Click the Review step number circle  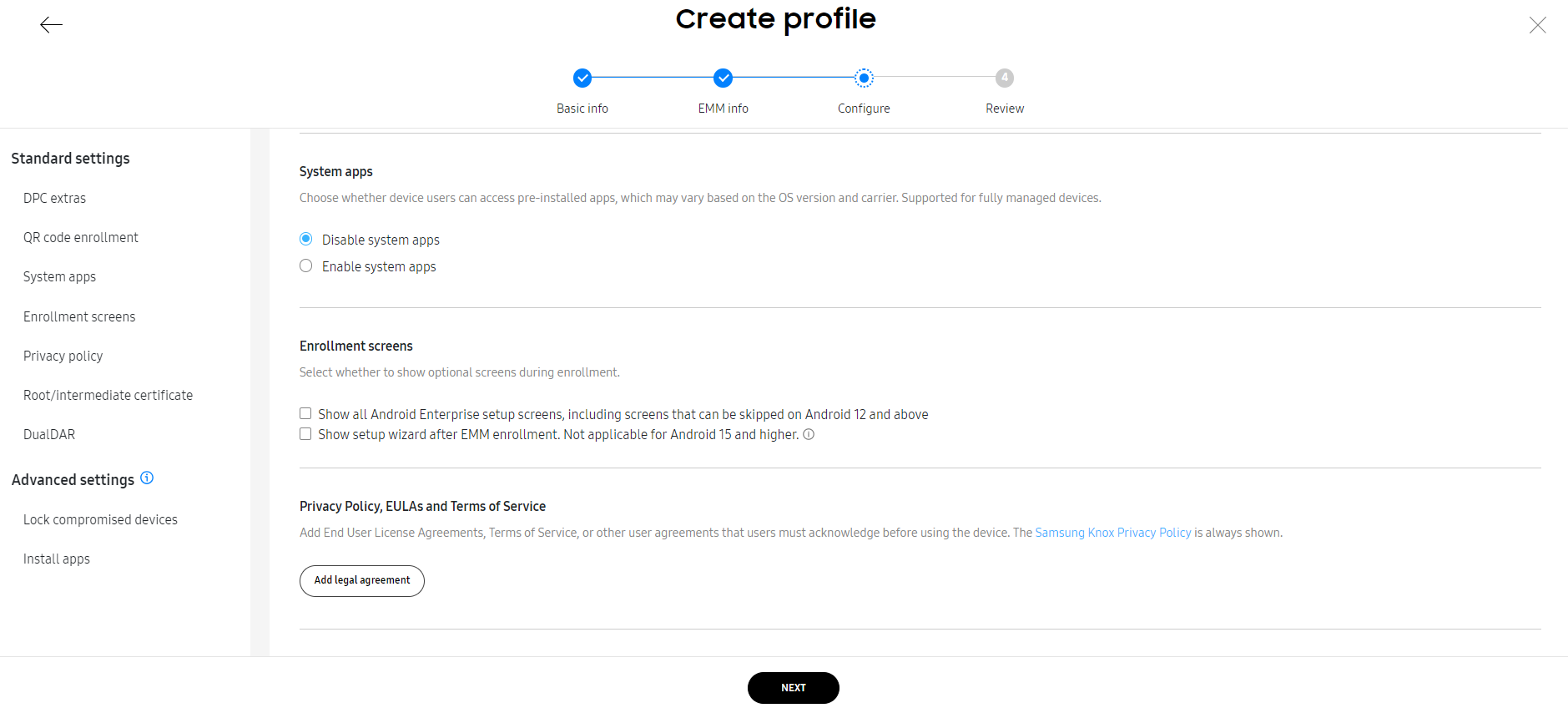point(1005,78)
